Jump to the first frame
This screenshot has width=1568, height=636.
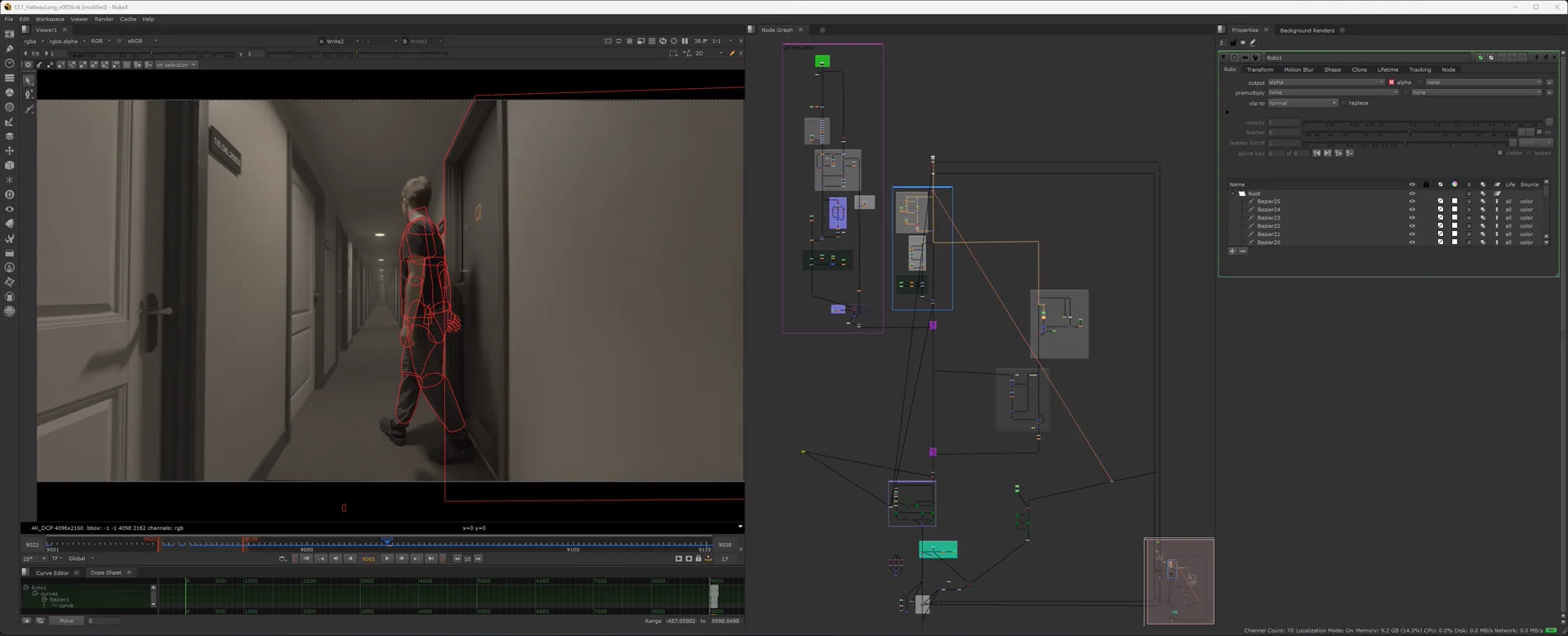point(306,559)
